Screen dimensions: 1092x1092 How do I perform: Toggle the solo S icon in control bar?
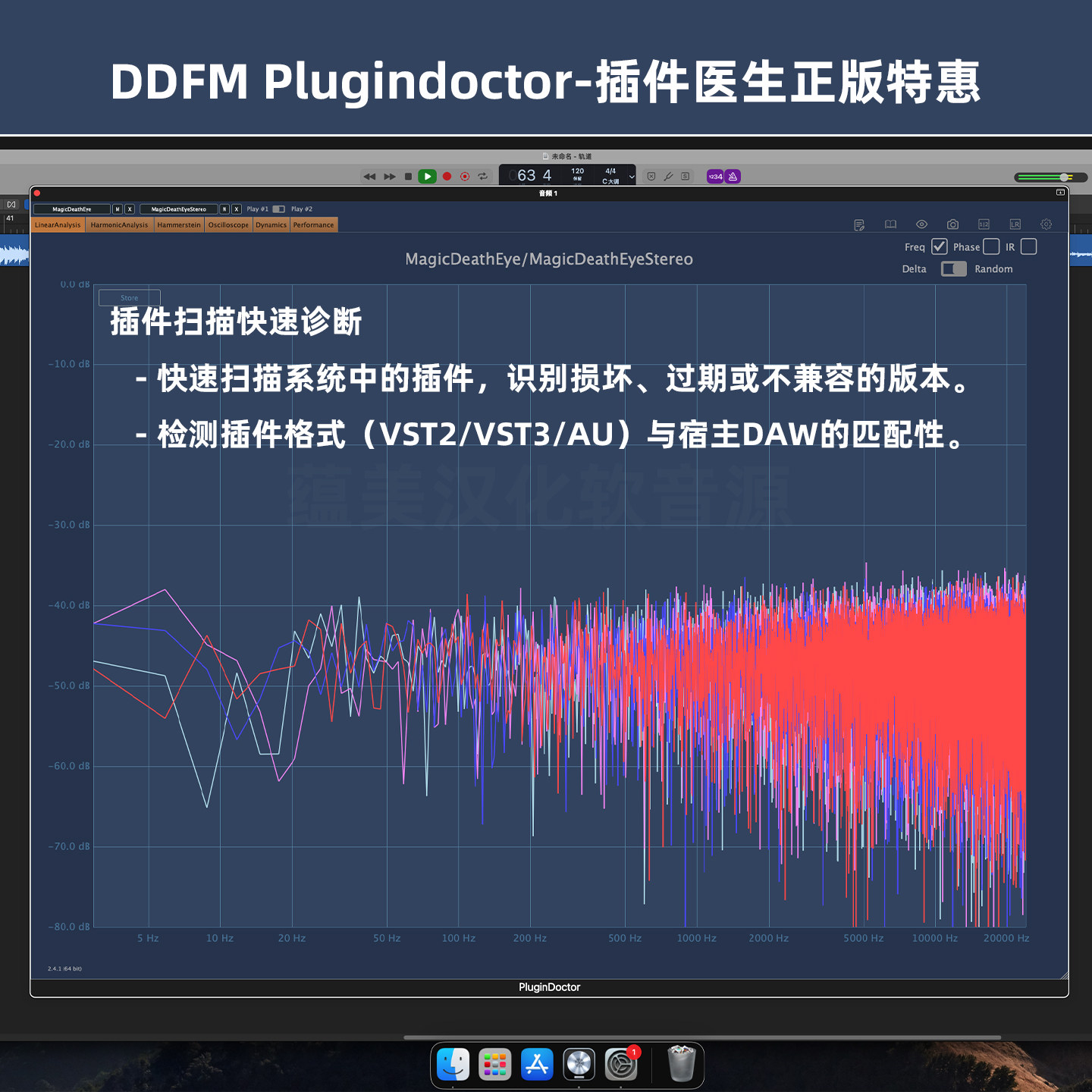pos(686,177)
